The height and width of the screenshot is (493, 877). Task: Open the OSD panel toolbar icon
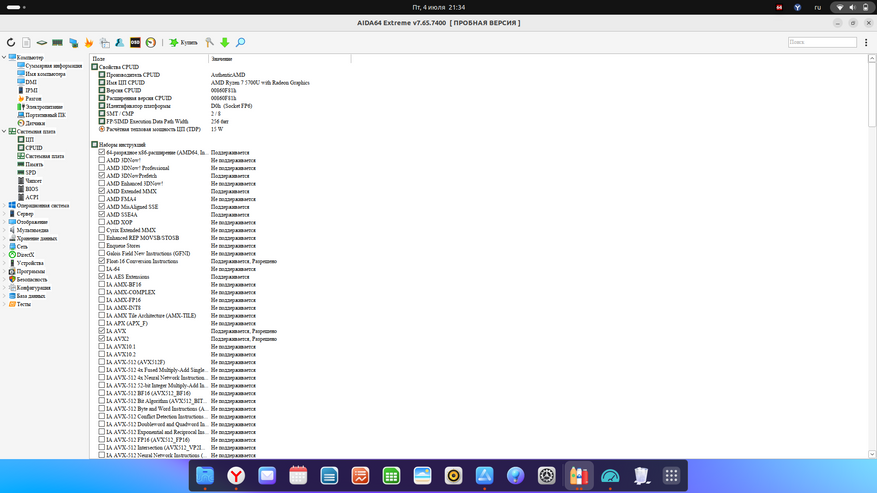(x=135, y=43)
